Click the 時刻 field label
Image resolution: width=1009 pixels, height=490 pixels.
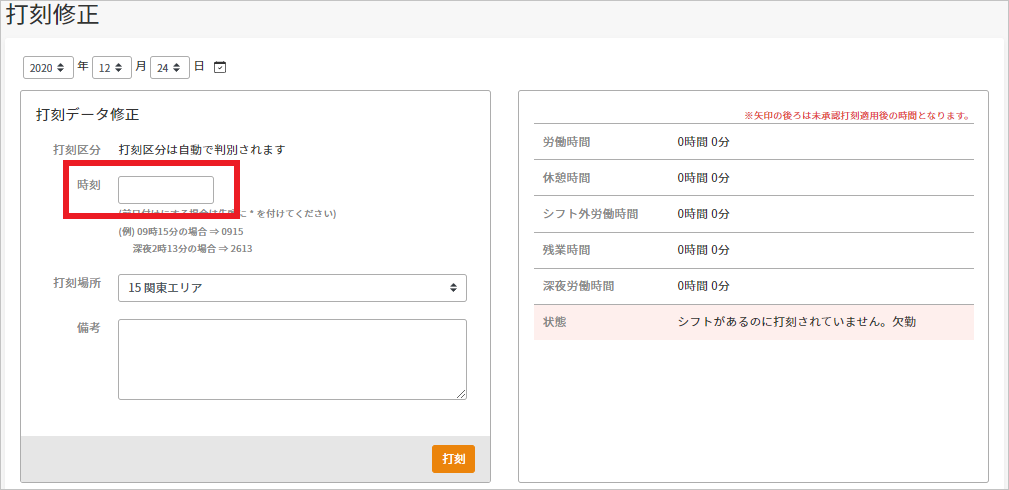pyautogui.click(x=88, y=186)
